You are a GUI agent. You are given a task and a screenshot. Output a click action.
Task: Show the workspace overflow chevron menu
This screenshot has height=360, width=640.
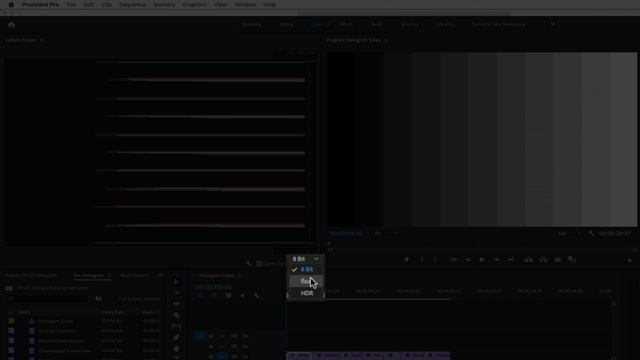(553, 24)
